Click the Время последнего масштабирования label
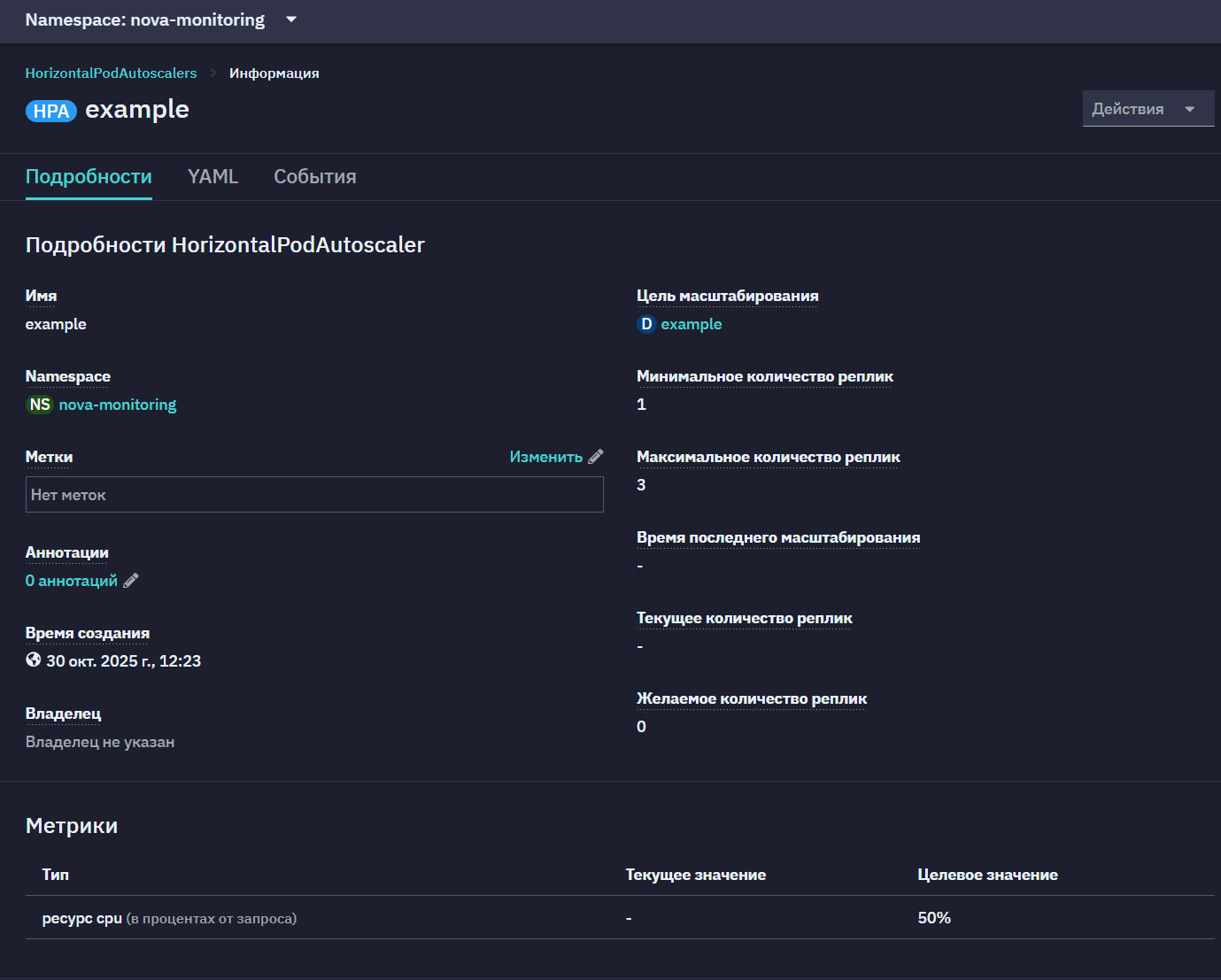The image size is (1221, 980). coord(778,537)
